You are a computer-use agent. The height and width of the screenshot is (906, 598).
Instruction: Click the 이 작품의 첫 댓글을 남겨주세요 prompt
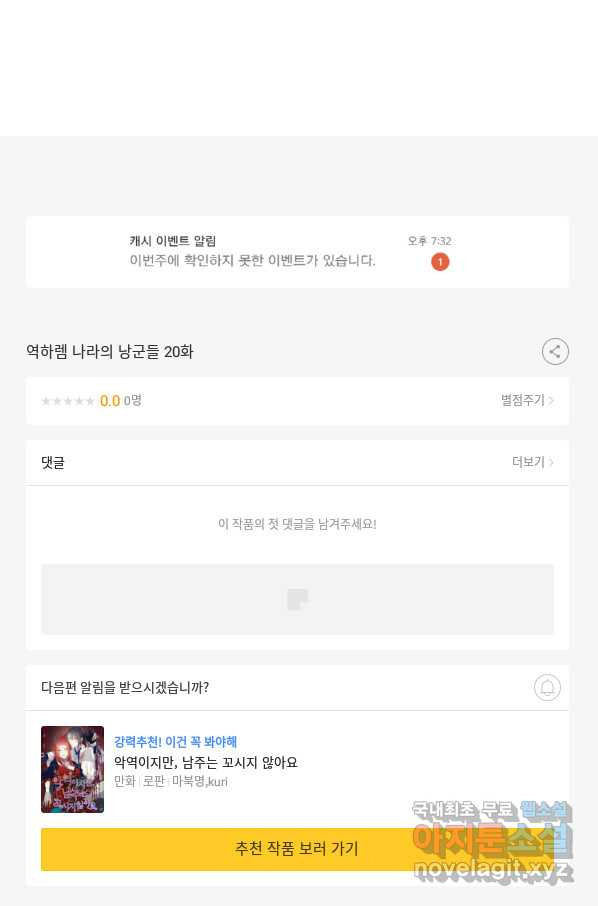(297, 524)
